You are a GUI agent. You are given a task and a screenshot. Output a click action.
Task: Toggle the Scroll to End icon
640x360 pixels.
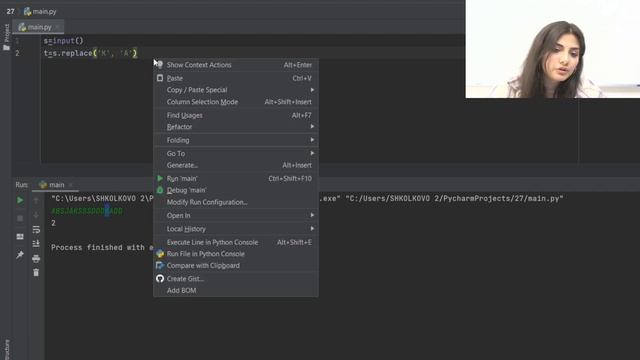tap(36, 244)
